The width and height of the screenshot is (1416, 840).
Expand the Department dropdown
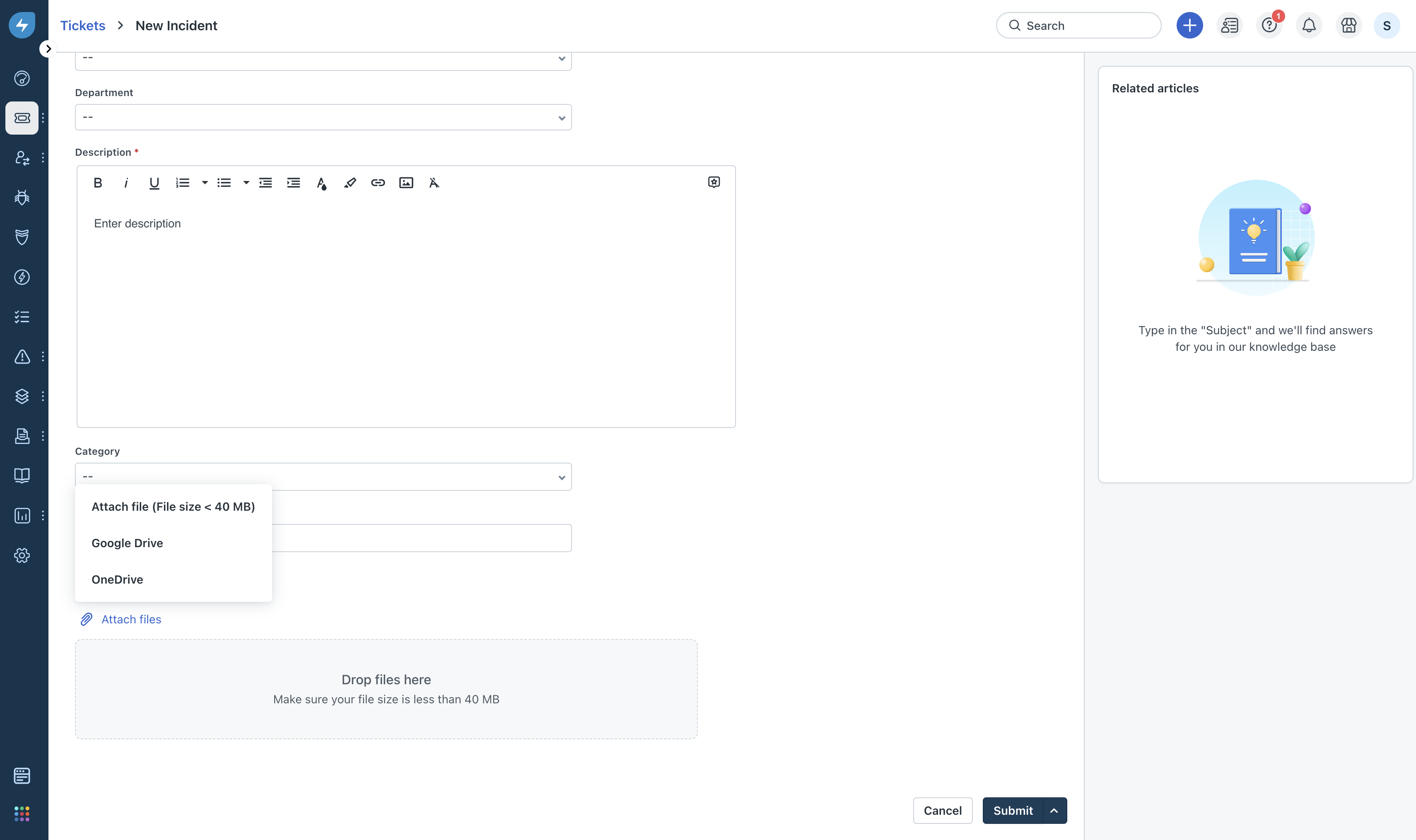[323, 117]
